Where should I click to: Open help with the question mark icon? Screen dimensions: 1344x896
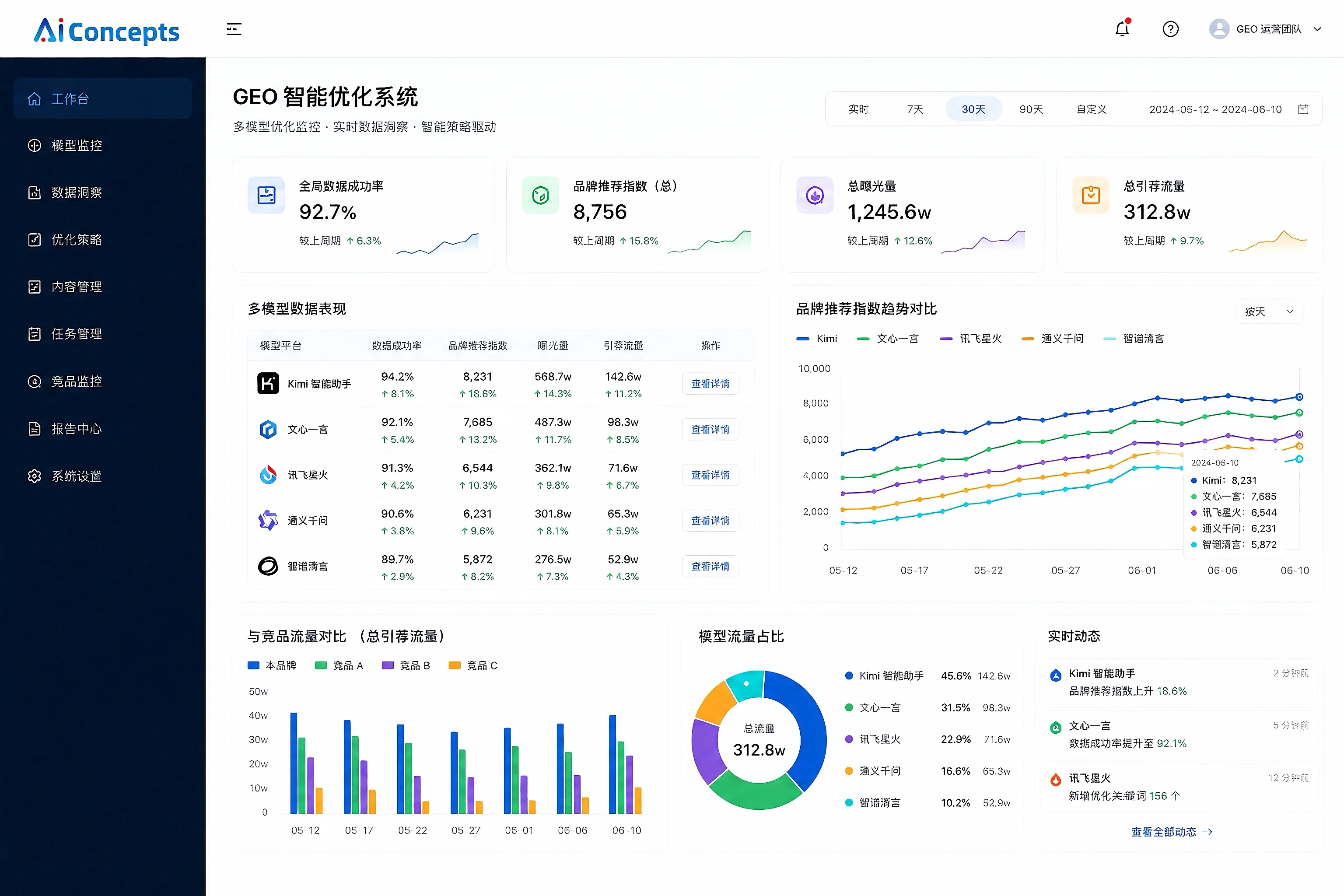(1170, 29)
